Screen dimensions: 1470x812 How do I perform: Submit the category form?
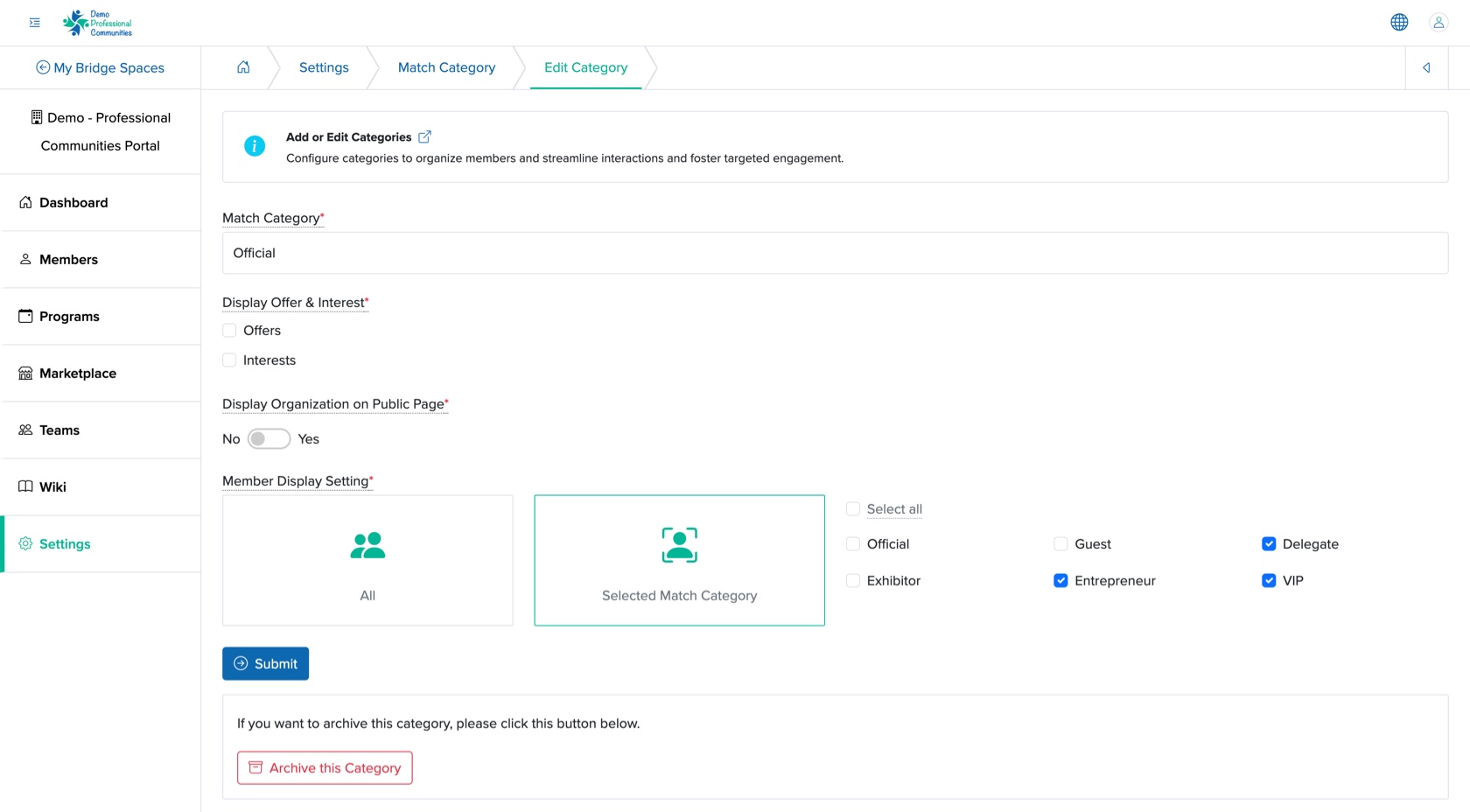click(265, 663)
